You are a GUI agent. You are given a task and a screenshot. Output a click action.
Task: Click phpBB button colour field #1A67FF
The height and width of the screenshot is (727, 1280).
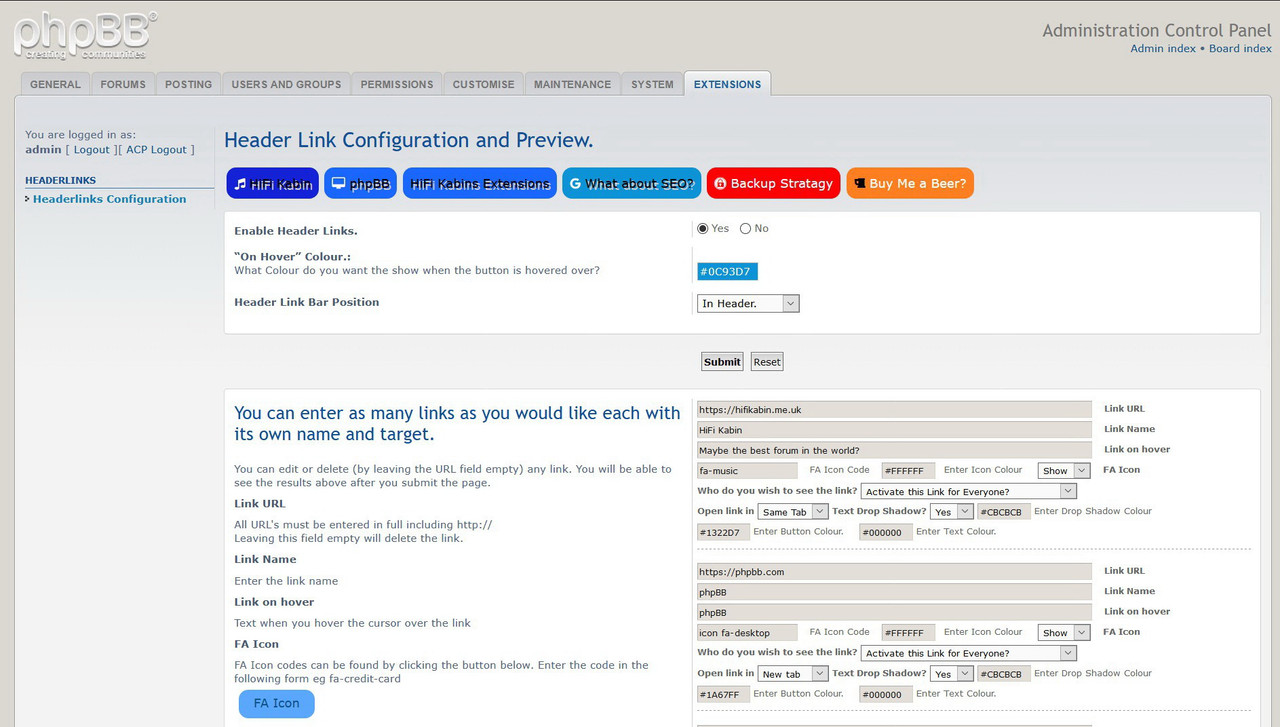click(723, 694)
